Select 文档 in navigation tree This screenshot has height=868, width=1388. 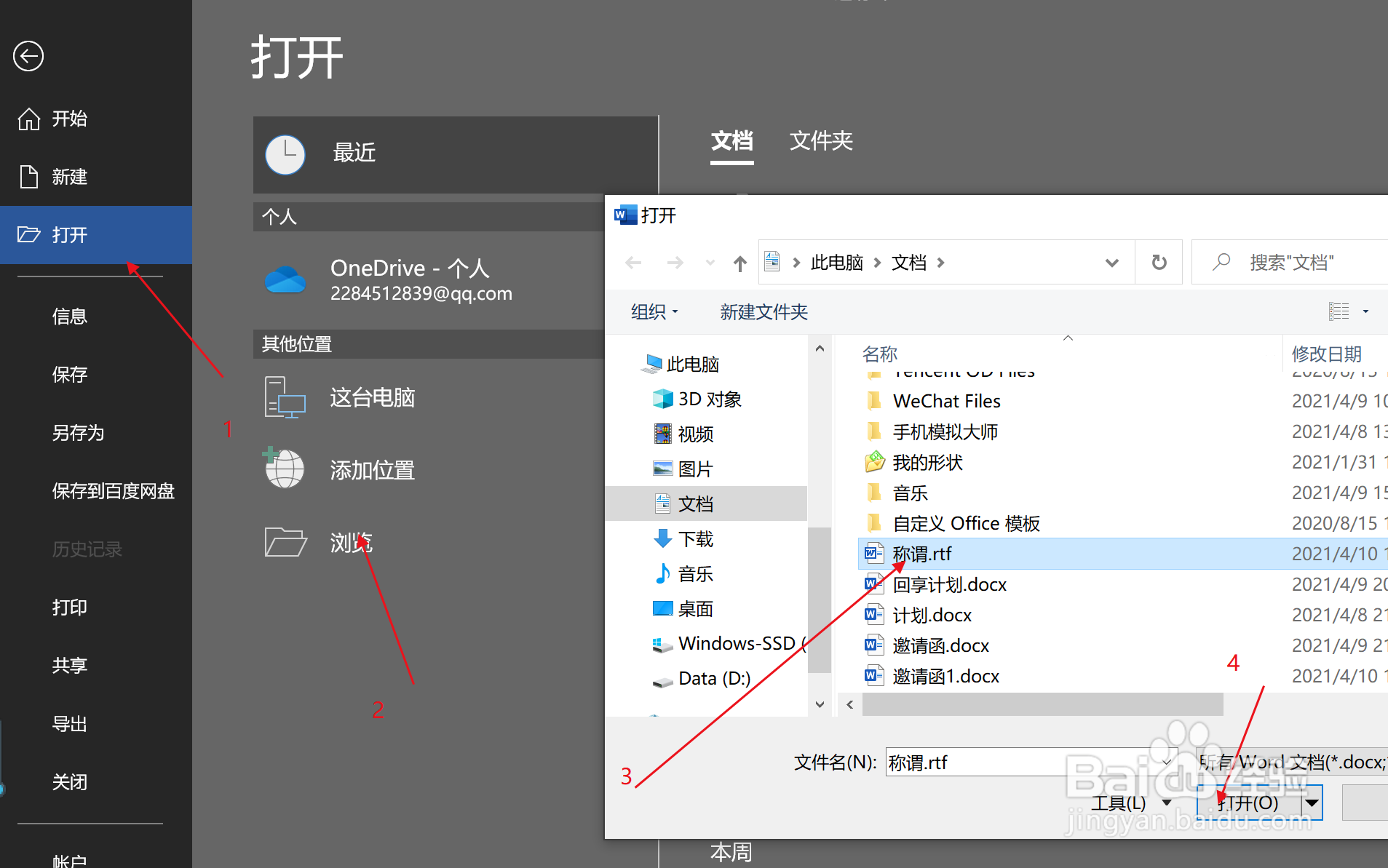[x=706, y=503]
